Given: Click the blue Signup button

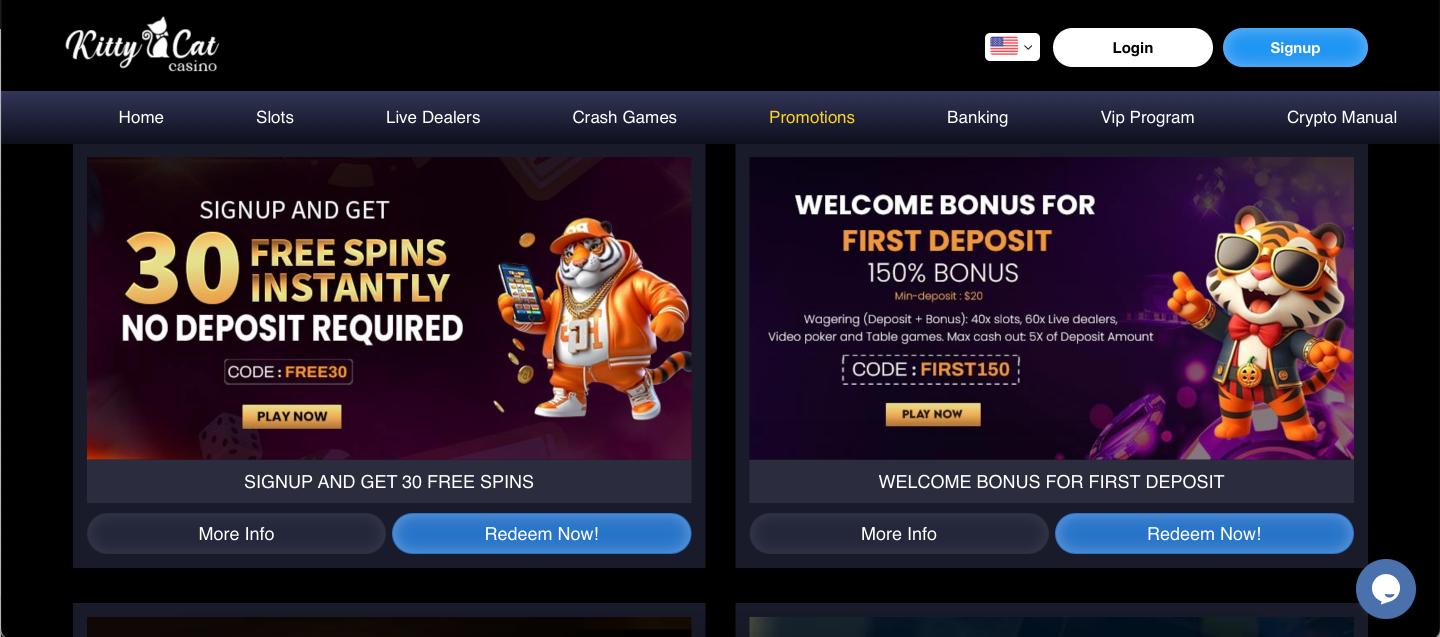Looking at the screenshot, I should 1295,48.
